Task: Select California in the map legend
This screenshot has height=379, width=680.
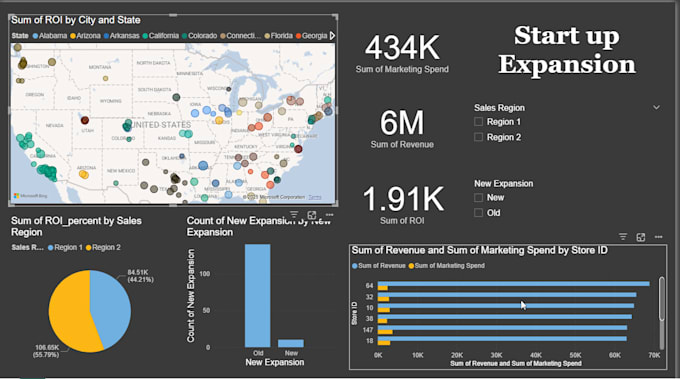Action: (x=160, y=36)
